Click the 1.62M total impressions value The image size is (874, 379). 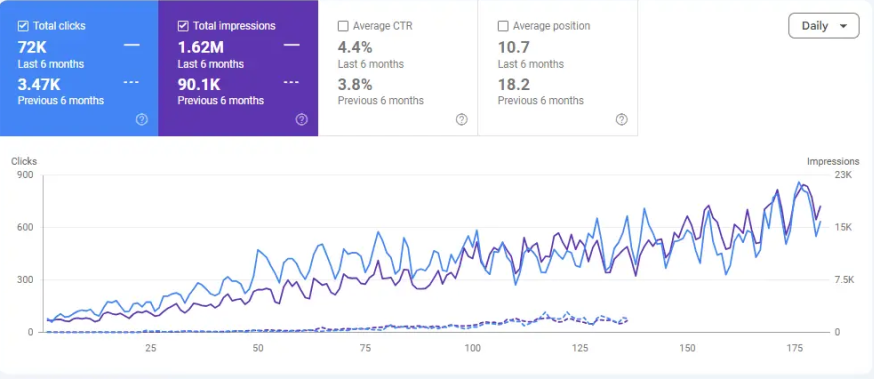click(x=201, y=47)
